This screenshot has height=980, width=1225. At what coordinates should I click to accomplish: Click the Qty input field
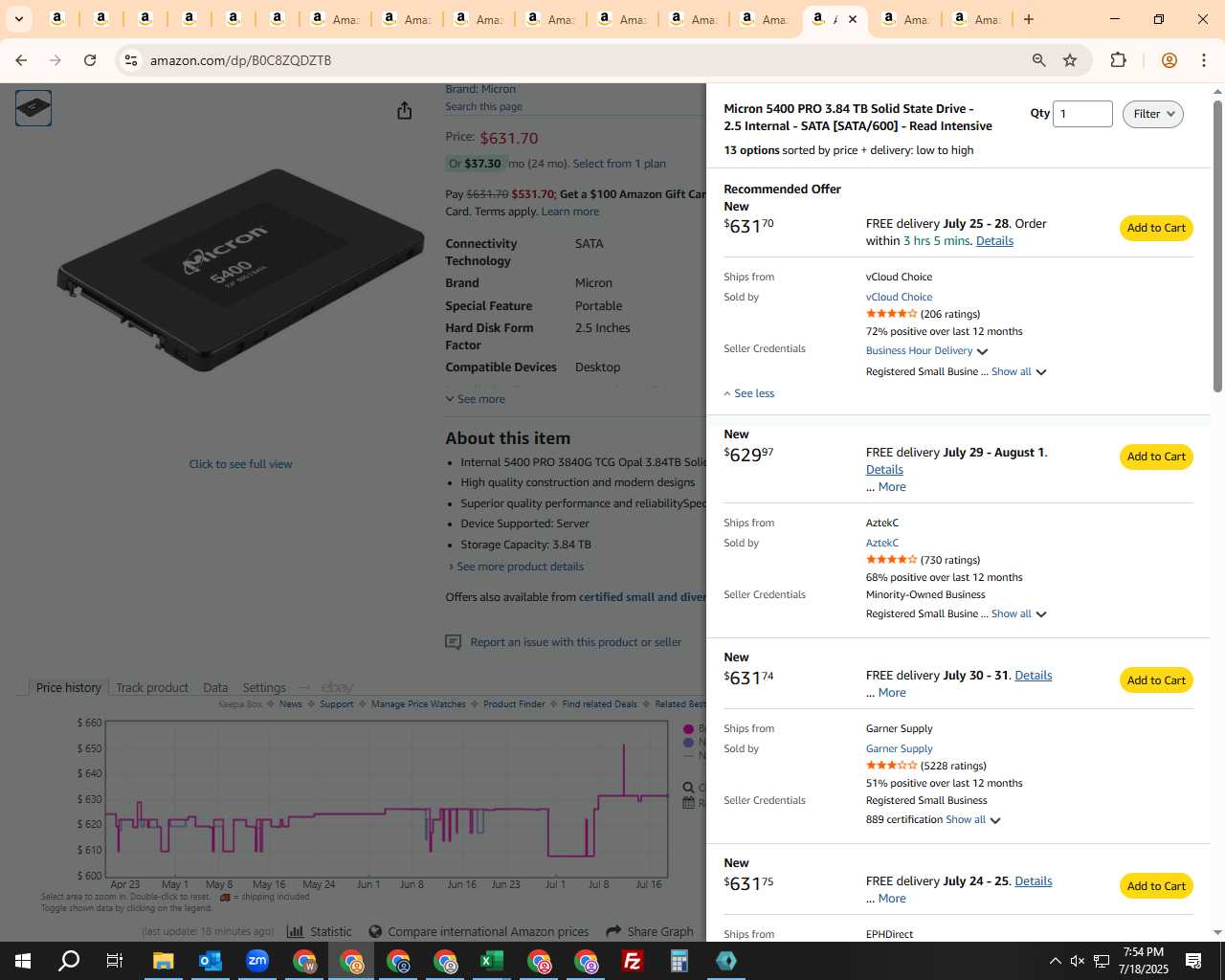pyautogui.click(x=1082, y=114)
